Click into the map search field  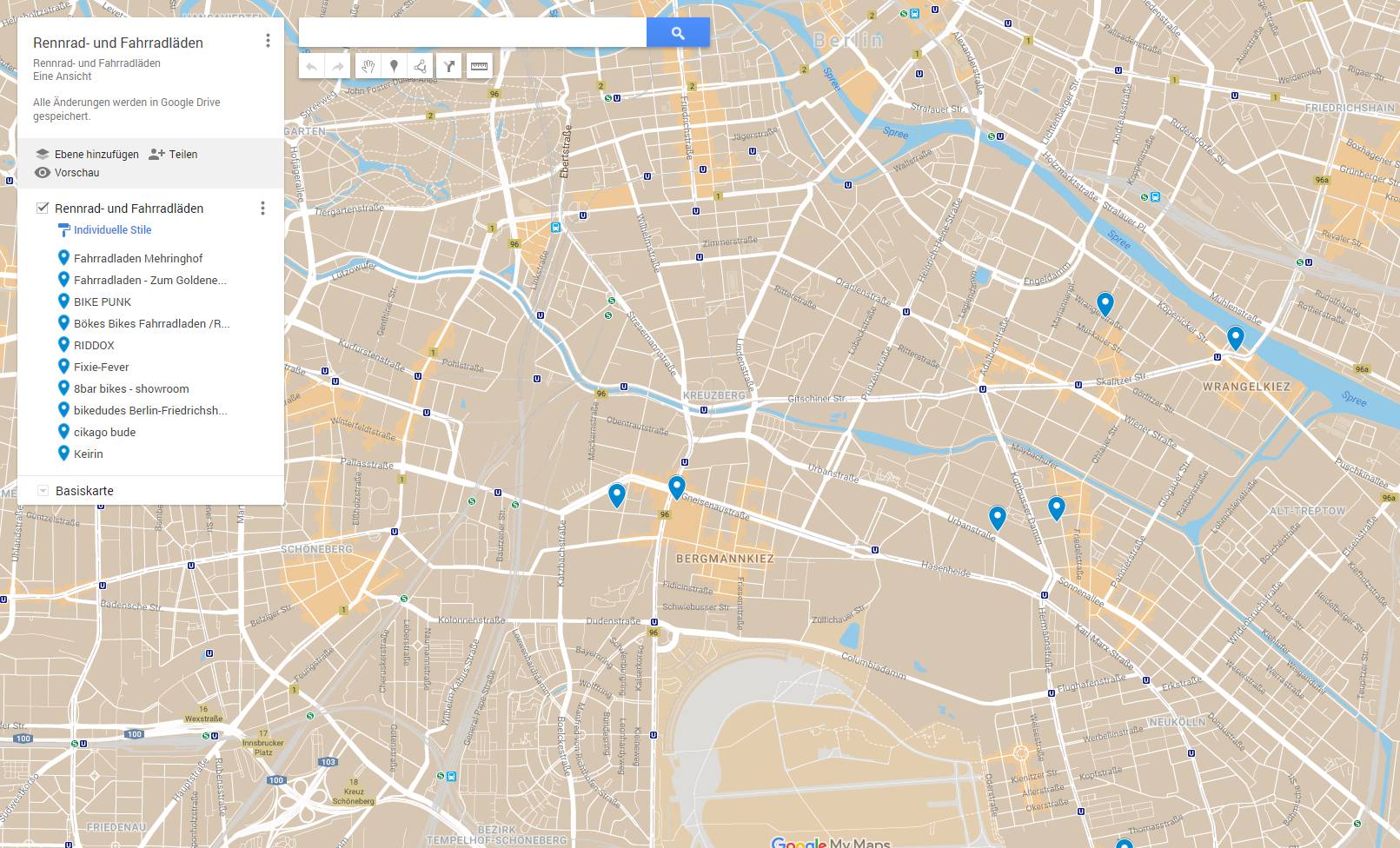tap(472, 33)
